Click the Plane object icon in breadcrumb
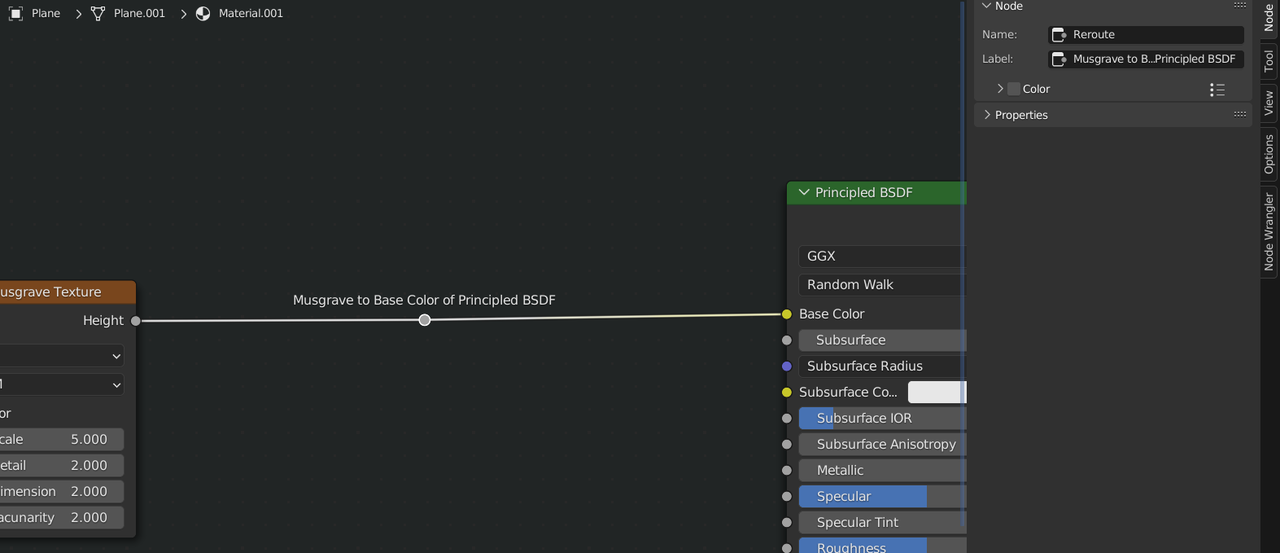The image size is (1280, 553). coord(17,14)
